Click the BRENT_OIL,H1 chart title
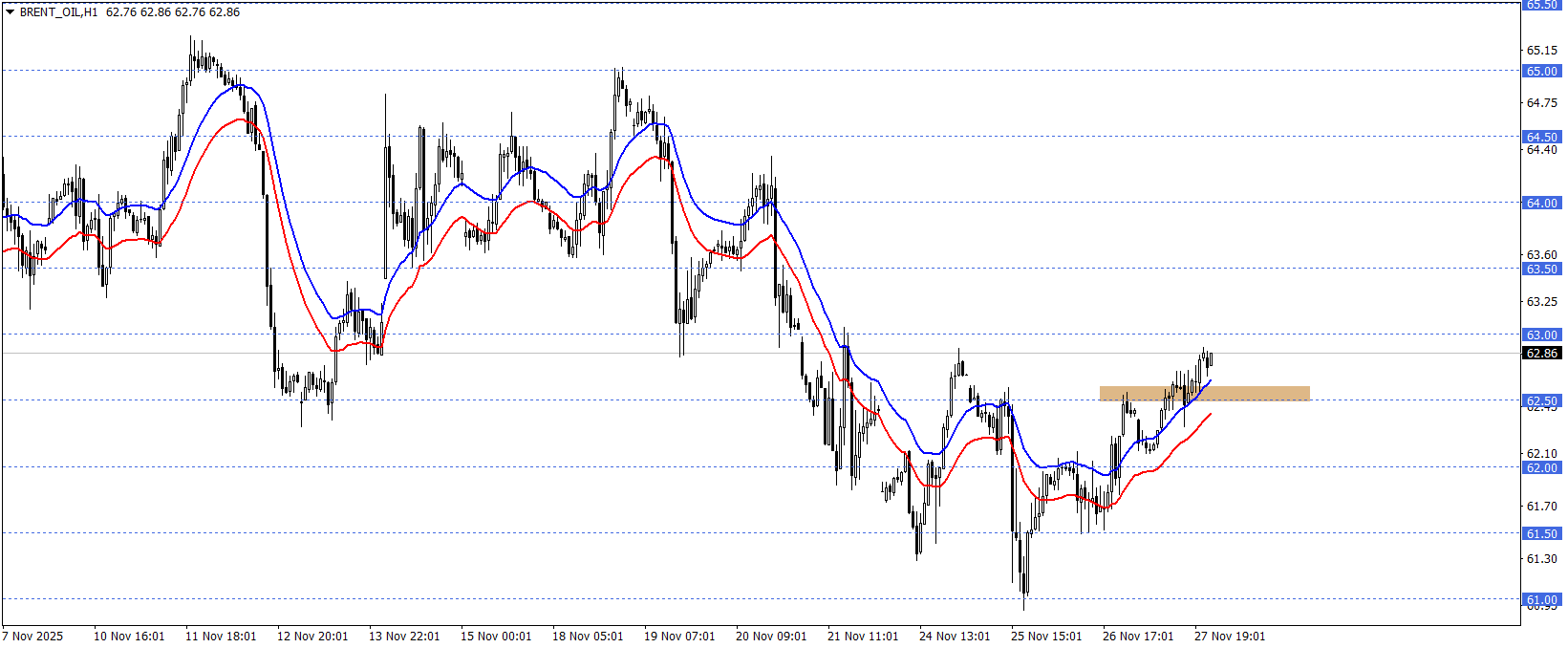Image resolution: width=1568 pixels, height=648 pixels. [x=58, y=12]
